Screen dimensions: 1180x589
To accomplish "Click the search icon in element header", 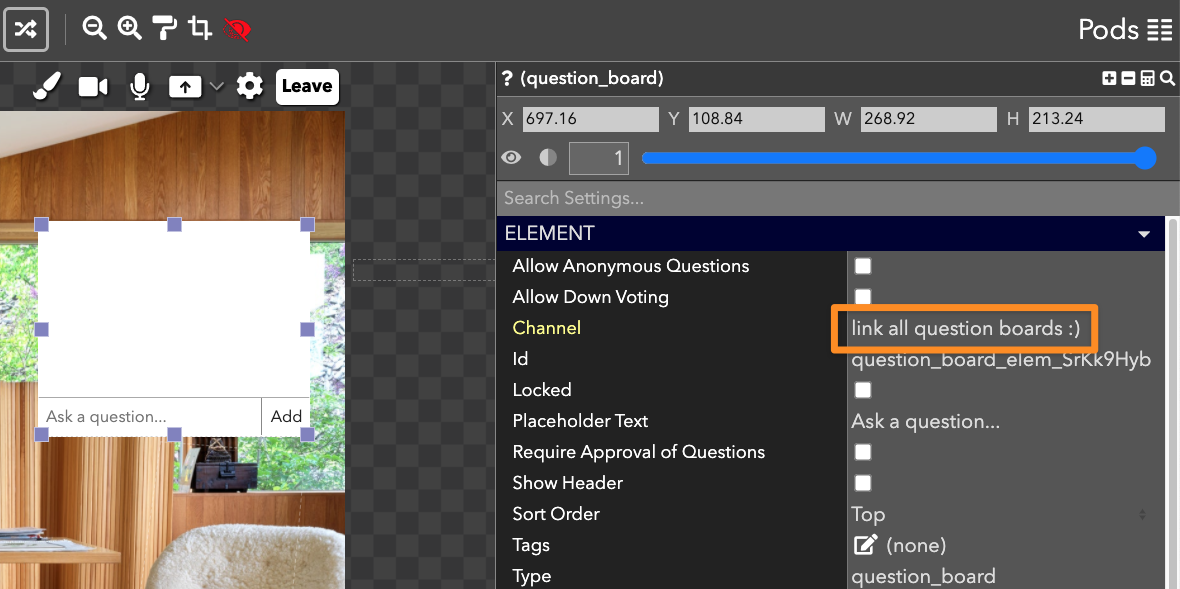I will click(x=1167, y=78).
